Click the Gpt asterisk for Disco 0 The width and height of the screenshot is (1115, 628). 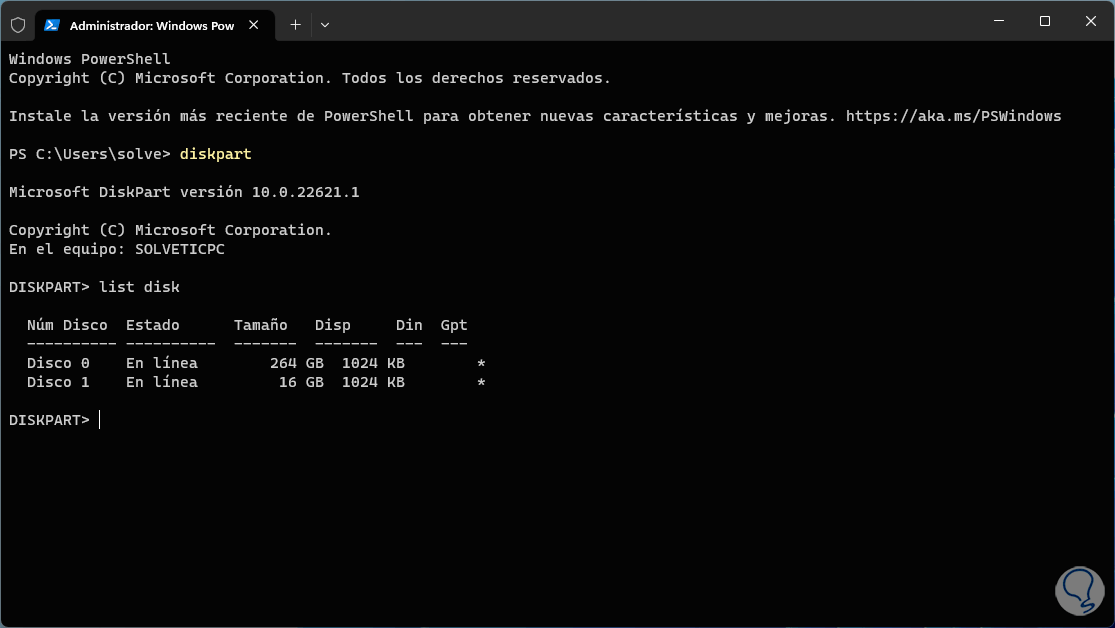tap(481, 363)
